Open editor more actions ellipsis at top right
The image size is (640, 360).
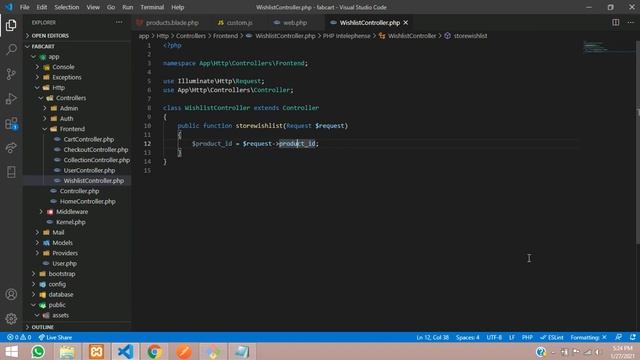pyautogui.click(x=631, y=22)
